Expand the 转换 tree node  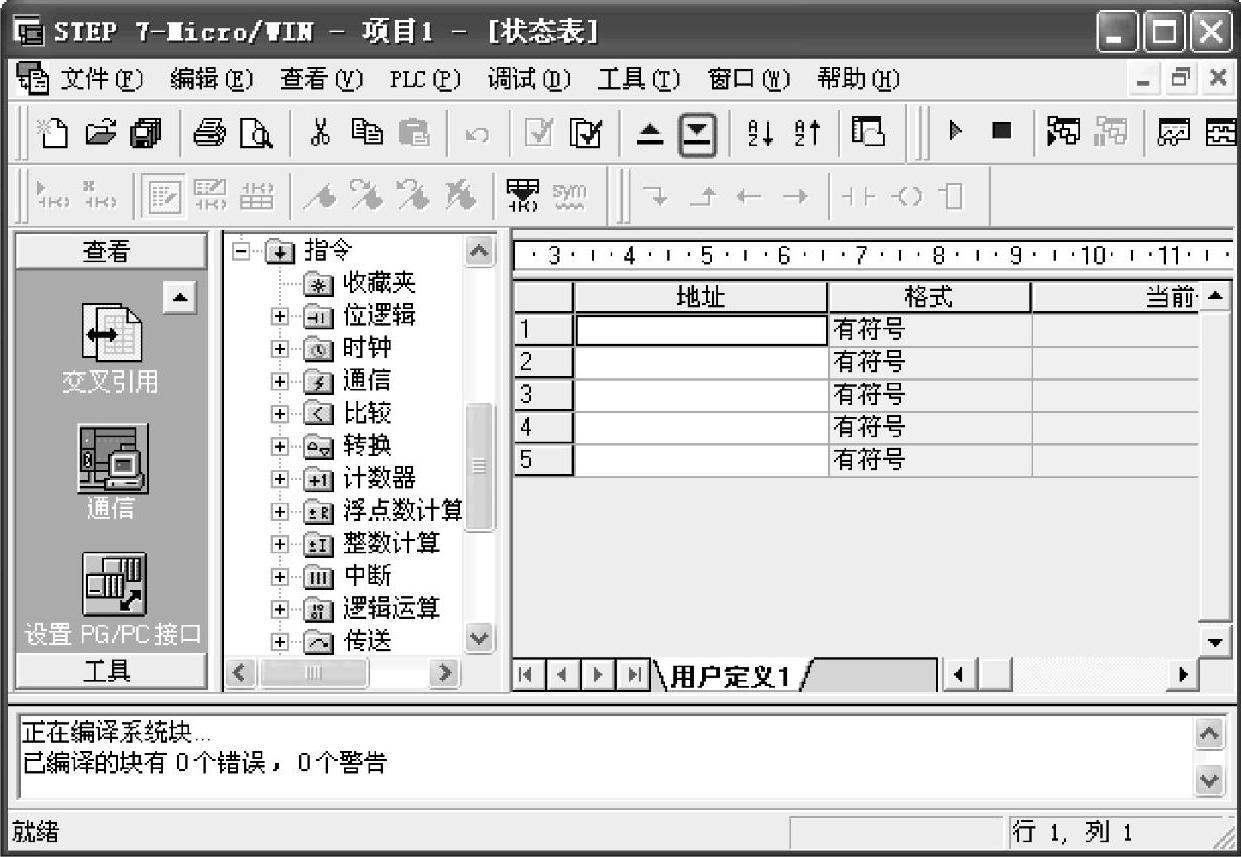(x=280, y=446)
